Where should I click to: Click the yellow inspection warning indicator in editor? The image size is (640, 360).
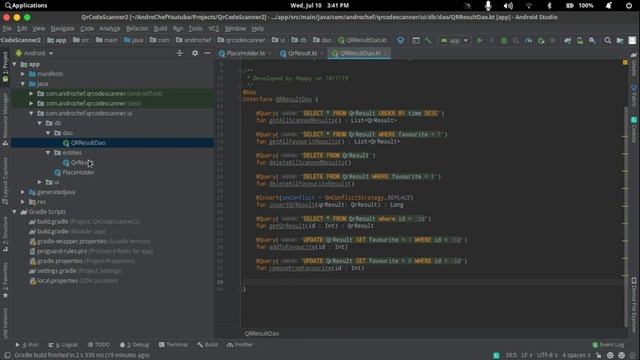pos(625,62)
